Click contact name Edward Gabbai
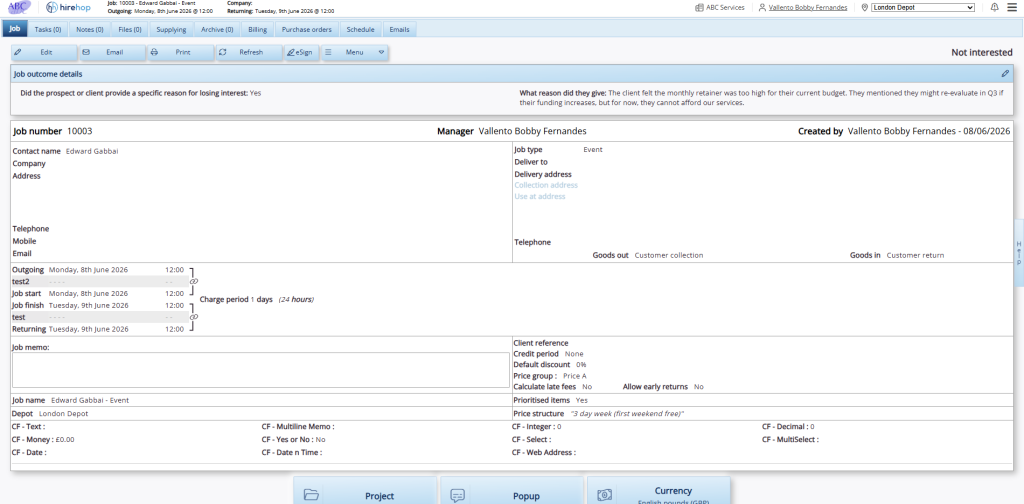The image size is (1024, 504). [92, 151]
